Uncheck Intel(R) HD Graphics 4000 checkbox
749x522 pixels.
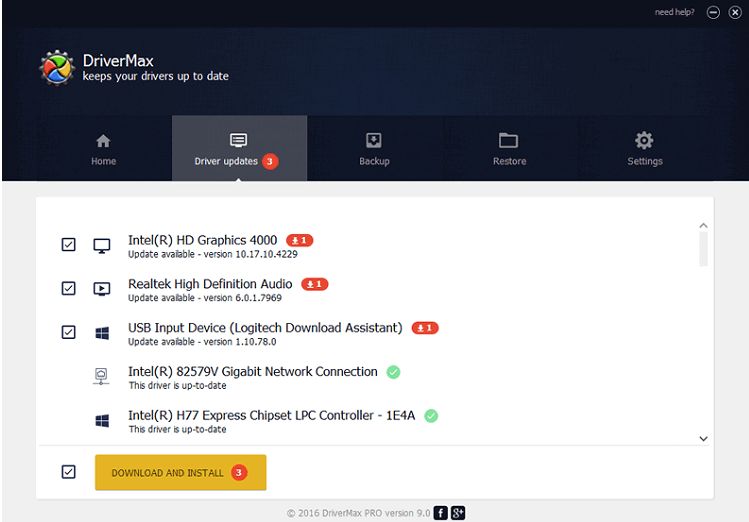tap(68, 245)
